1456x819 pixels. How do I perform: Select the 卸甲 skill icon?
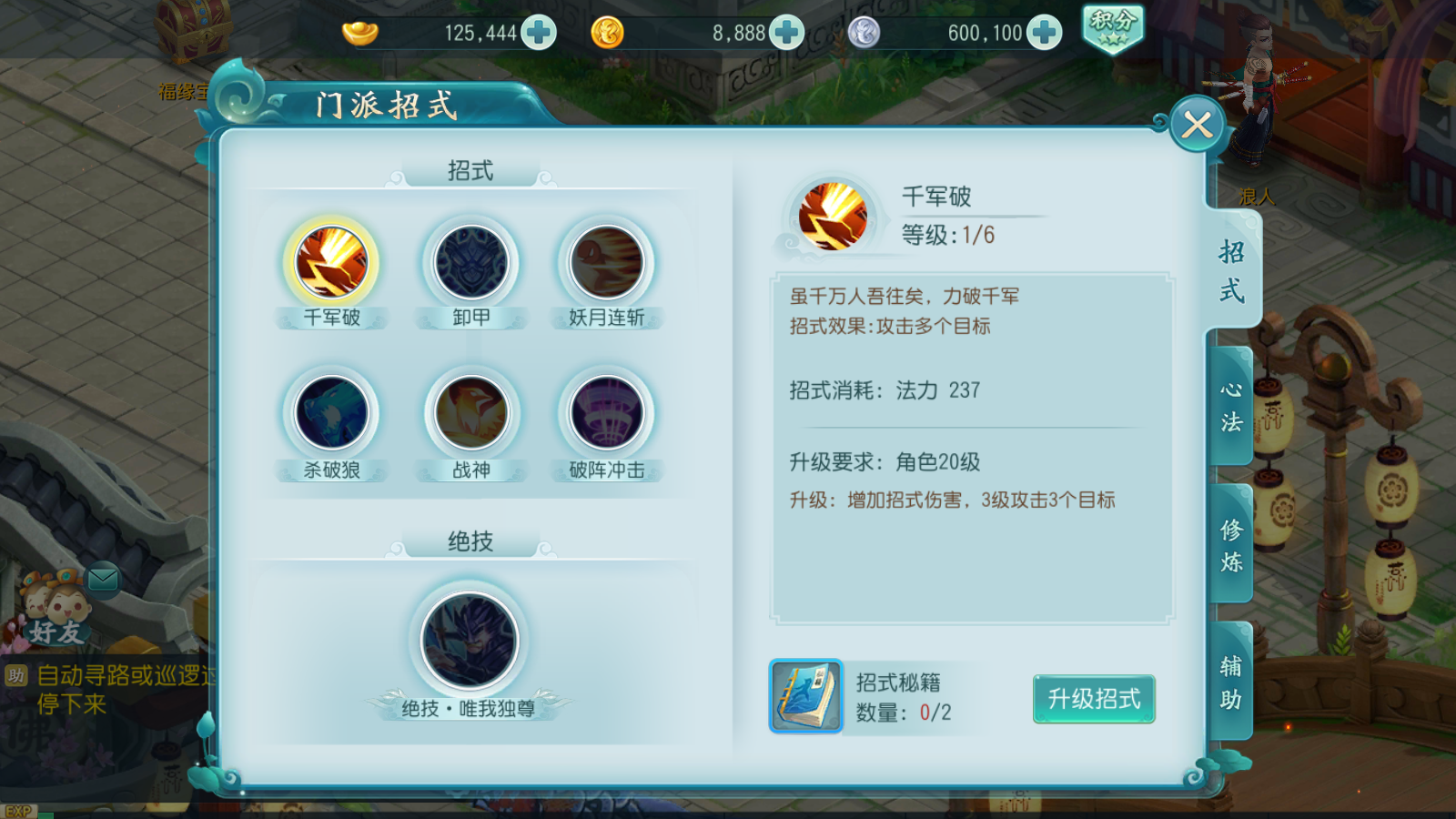click(x=470, y=262)
